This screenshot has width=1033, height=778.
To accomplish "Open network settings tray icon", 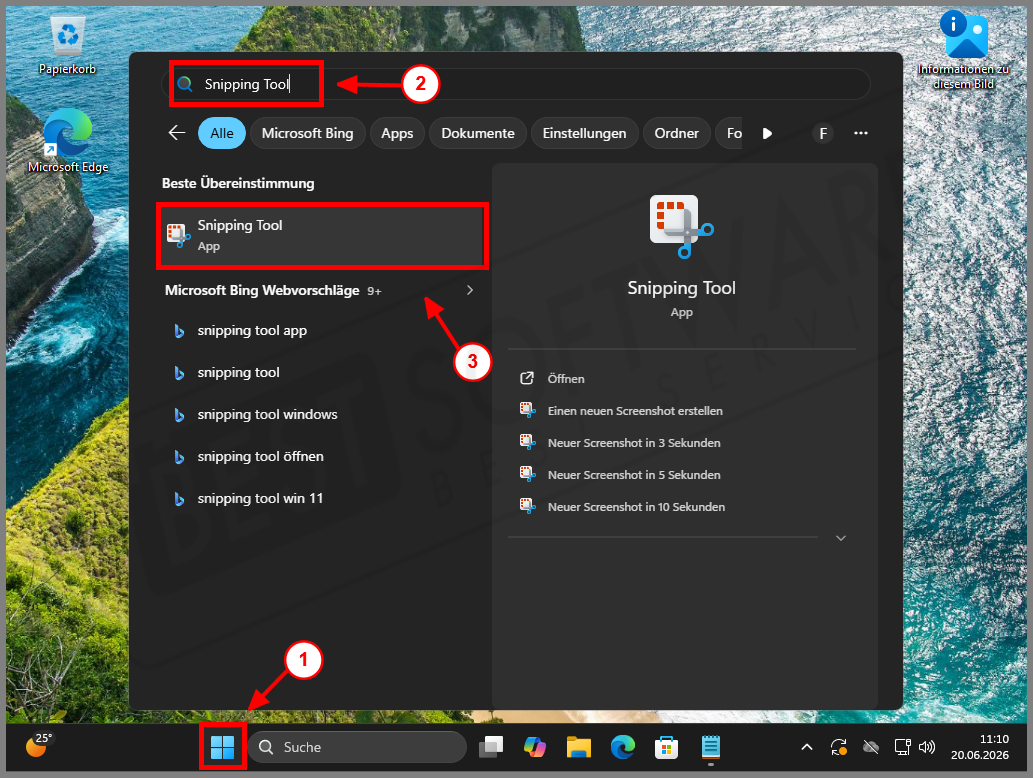I will pyautogui.click(x=902, y=747).
